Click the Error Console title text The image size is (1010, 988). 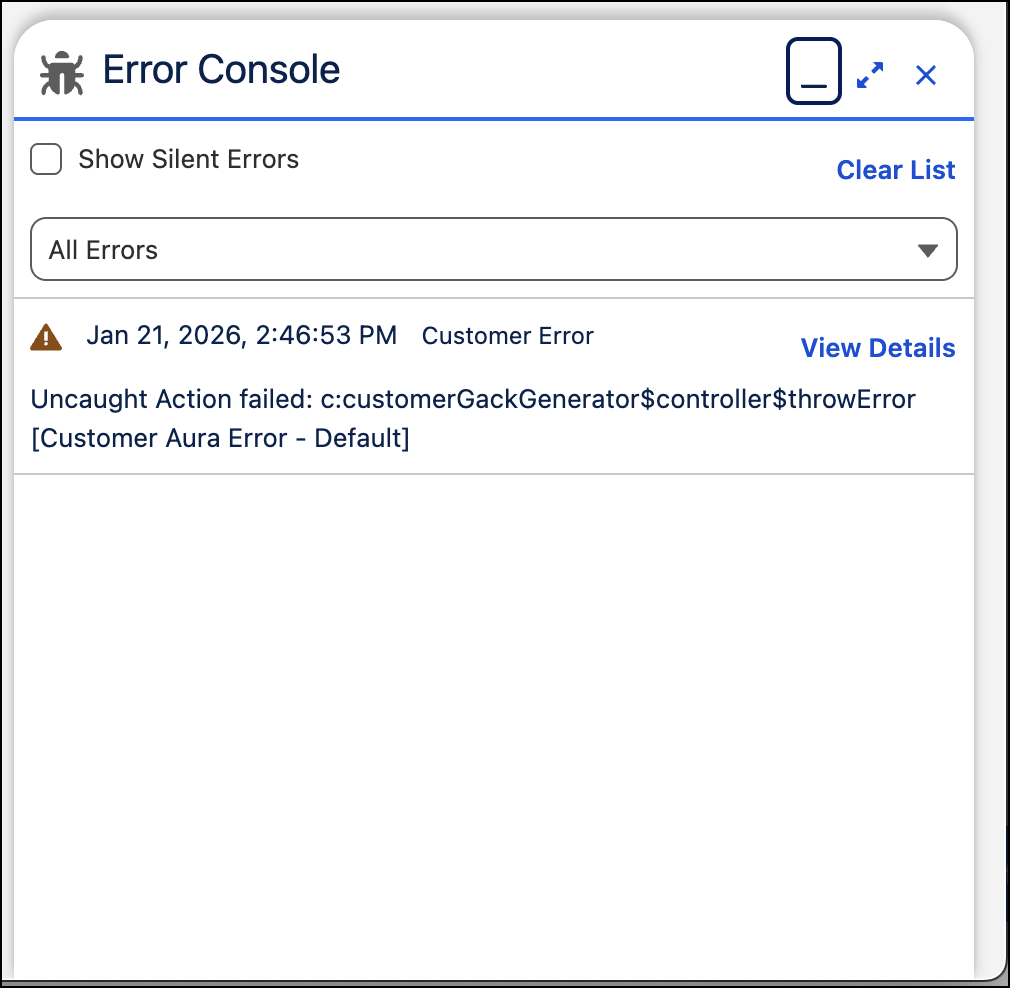click(x=221, y=70)
